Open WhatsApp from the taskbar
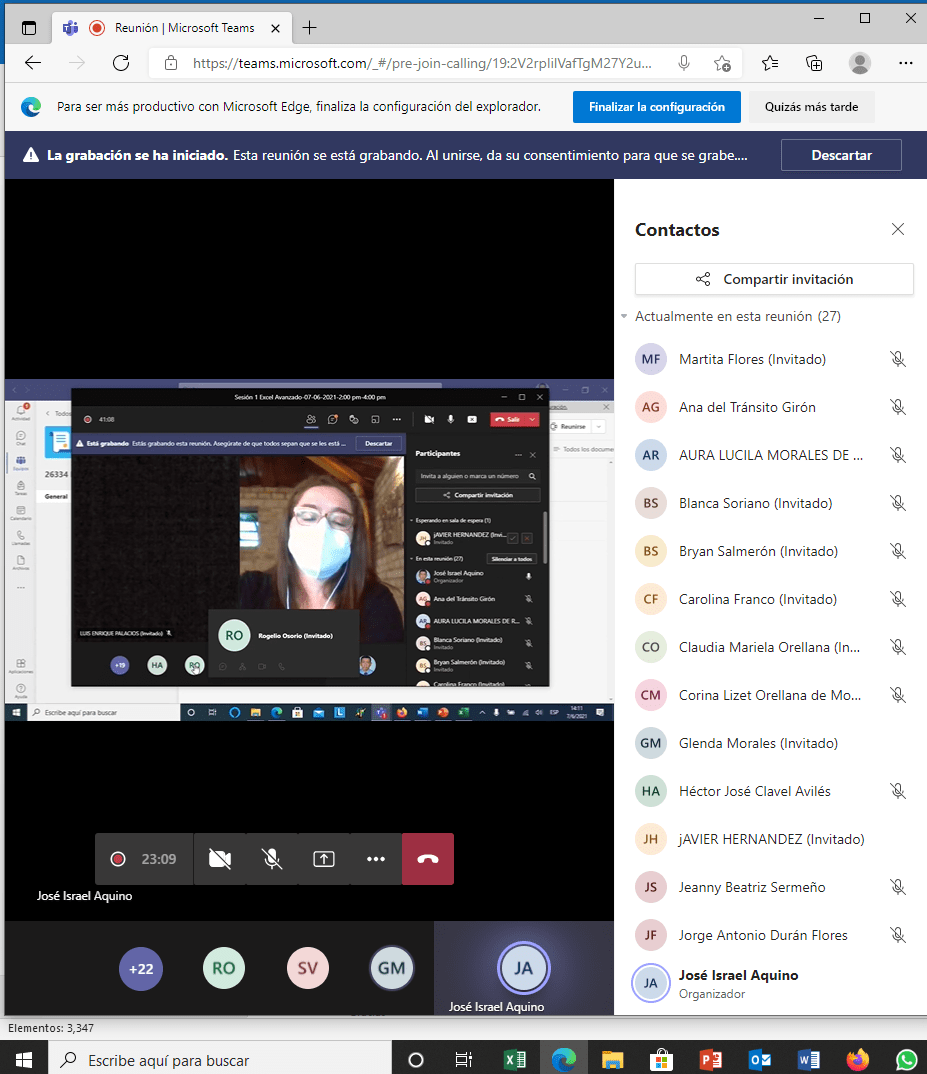This screenshot has height=1074, width=927. [906, 1060]
